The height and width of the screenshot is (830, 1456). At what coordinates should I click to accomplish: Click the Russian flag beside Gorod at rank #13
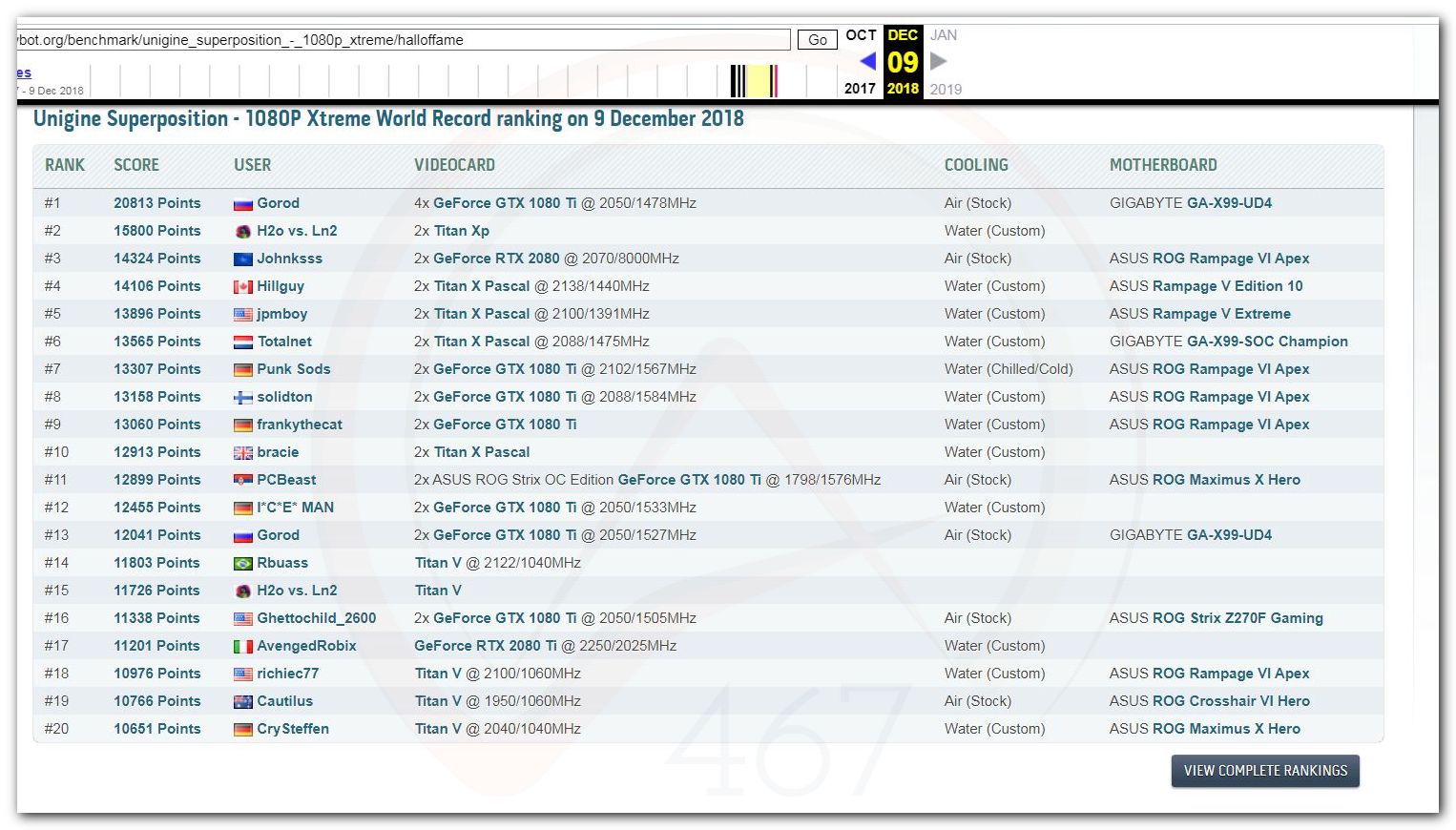point(243,536)
